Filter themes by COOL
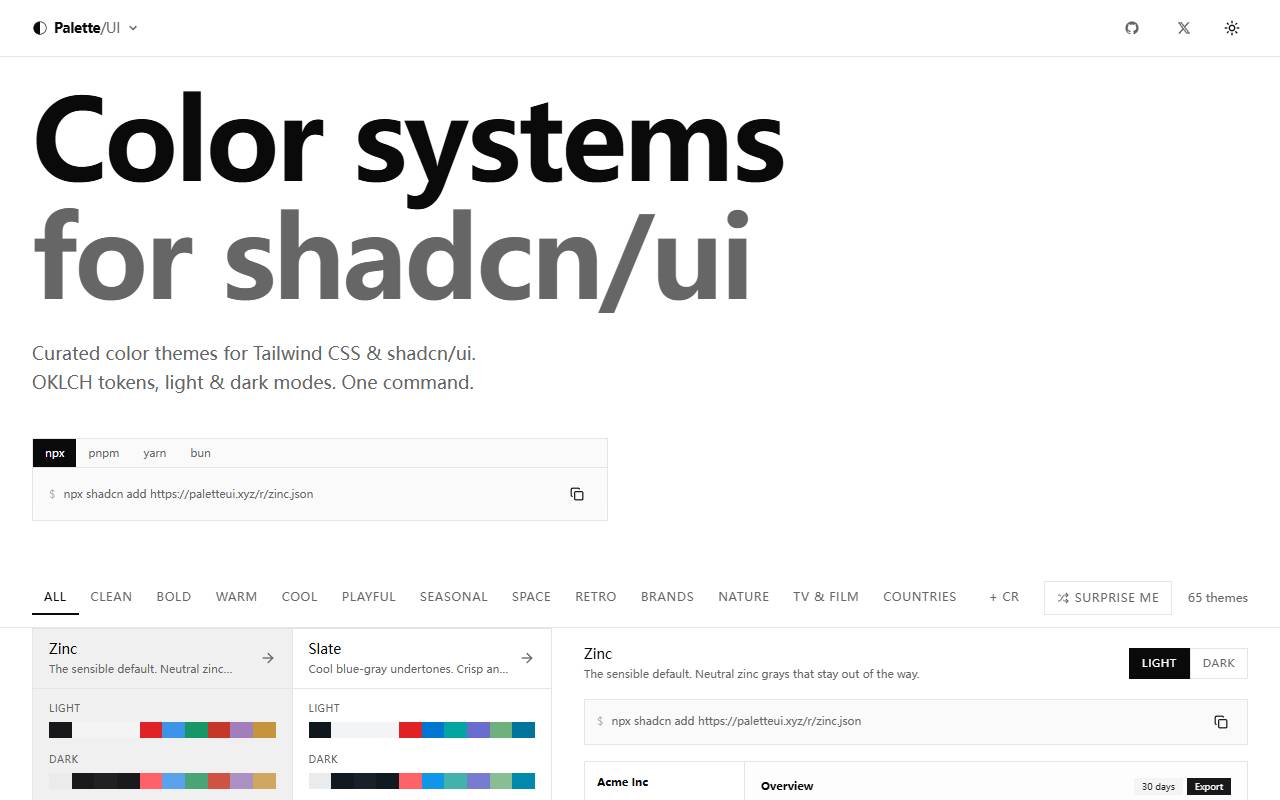Screen dimensions: 1280x800 click(x=299, y=597)
